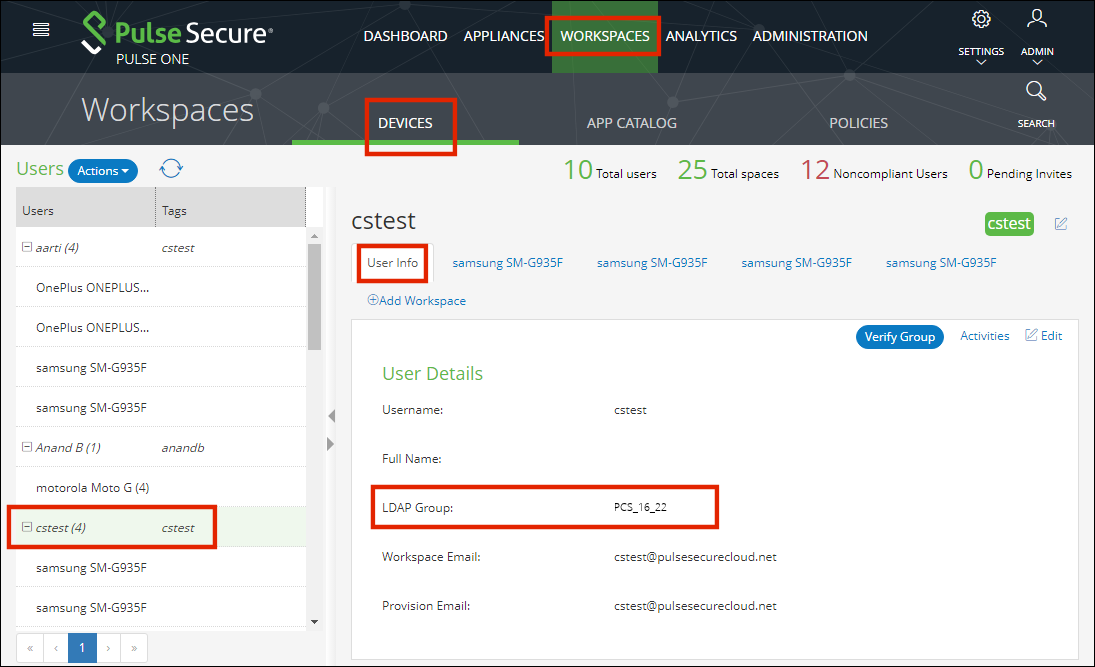Click the 25 Total spaces statistic
Viewport: 1095px width, 667px height.
click(728, 170)
